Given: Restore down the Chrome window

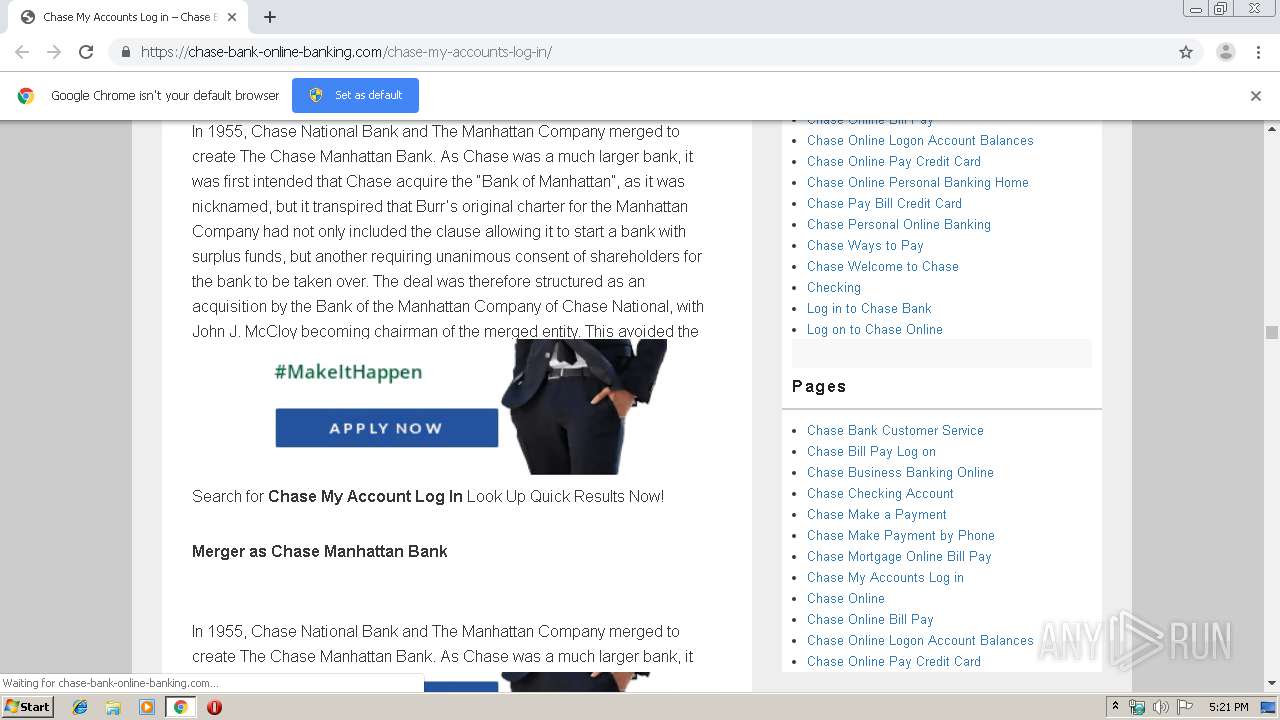Looking at the screenshot, I should point(1220,9).
